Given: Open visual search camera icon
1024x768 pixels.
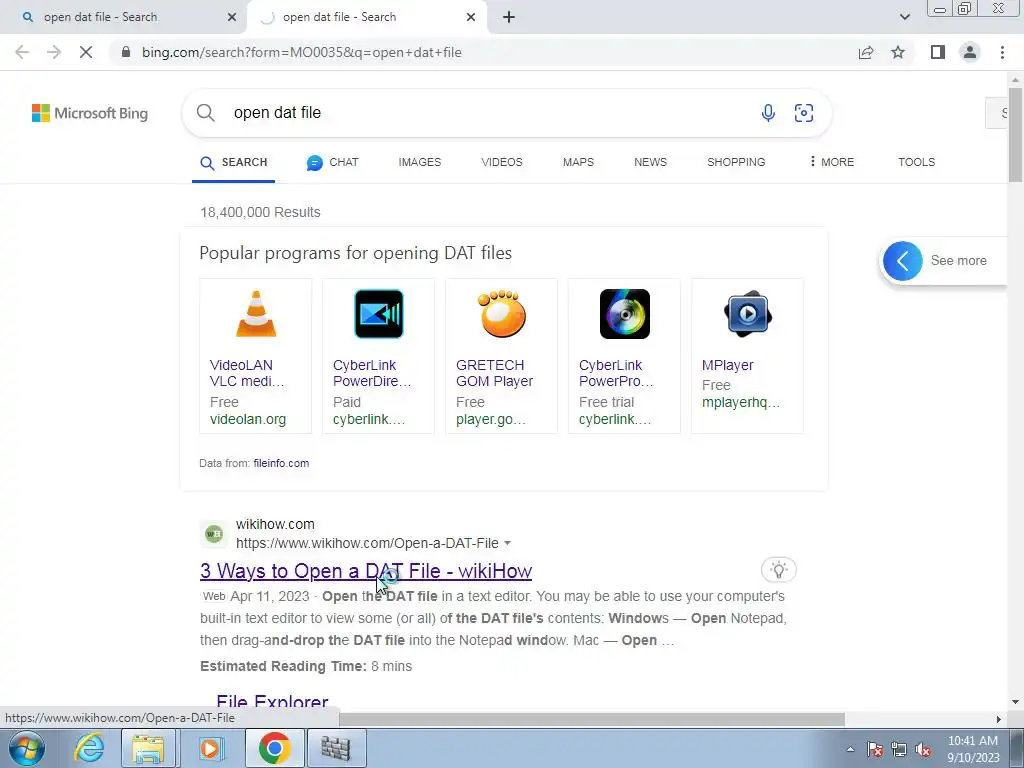Looking at the screenshot, I should [x=803, y=113].
